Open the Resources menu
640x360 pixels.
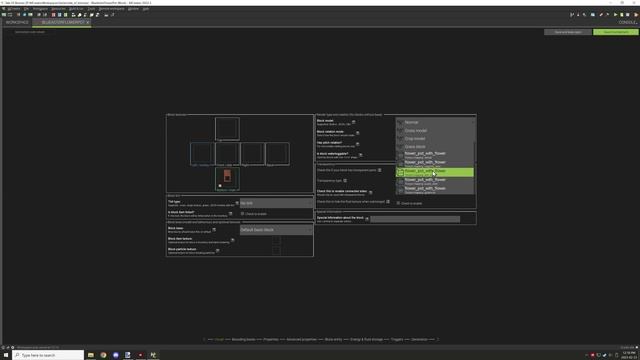click(58, 9)
